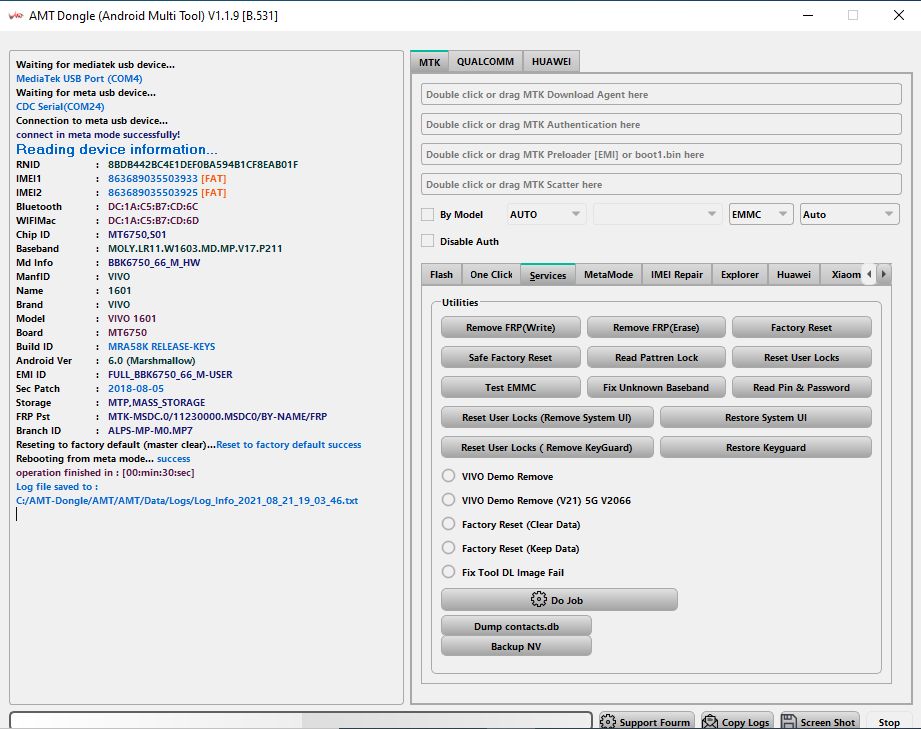
Task: Open the Flash tab
Action: [x=441, y=274]
